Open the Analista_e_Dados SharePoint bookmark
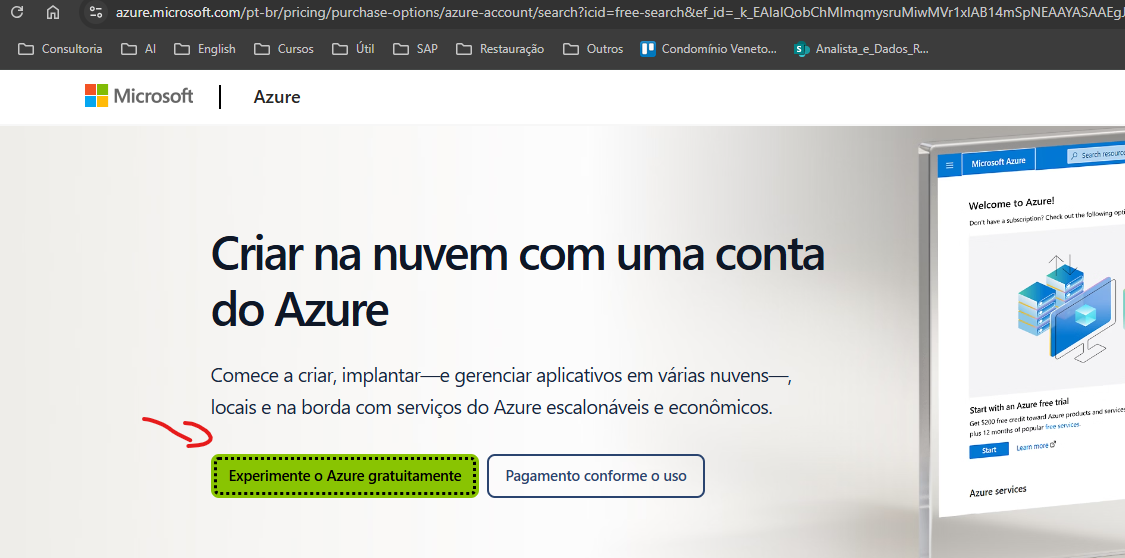Screen dimensions: 1125x558 (x=861, y=49)
